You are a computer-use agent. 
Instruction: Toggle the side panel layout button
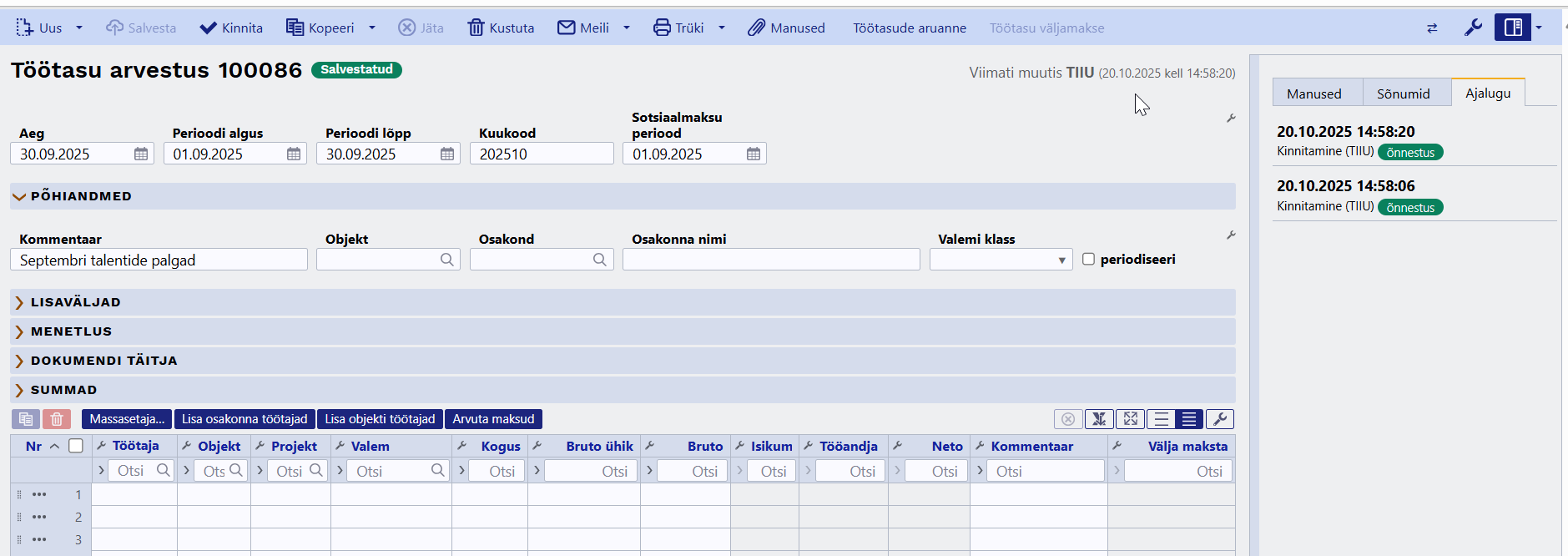(x=1512, y=28)
